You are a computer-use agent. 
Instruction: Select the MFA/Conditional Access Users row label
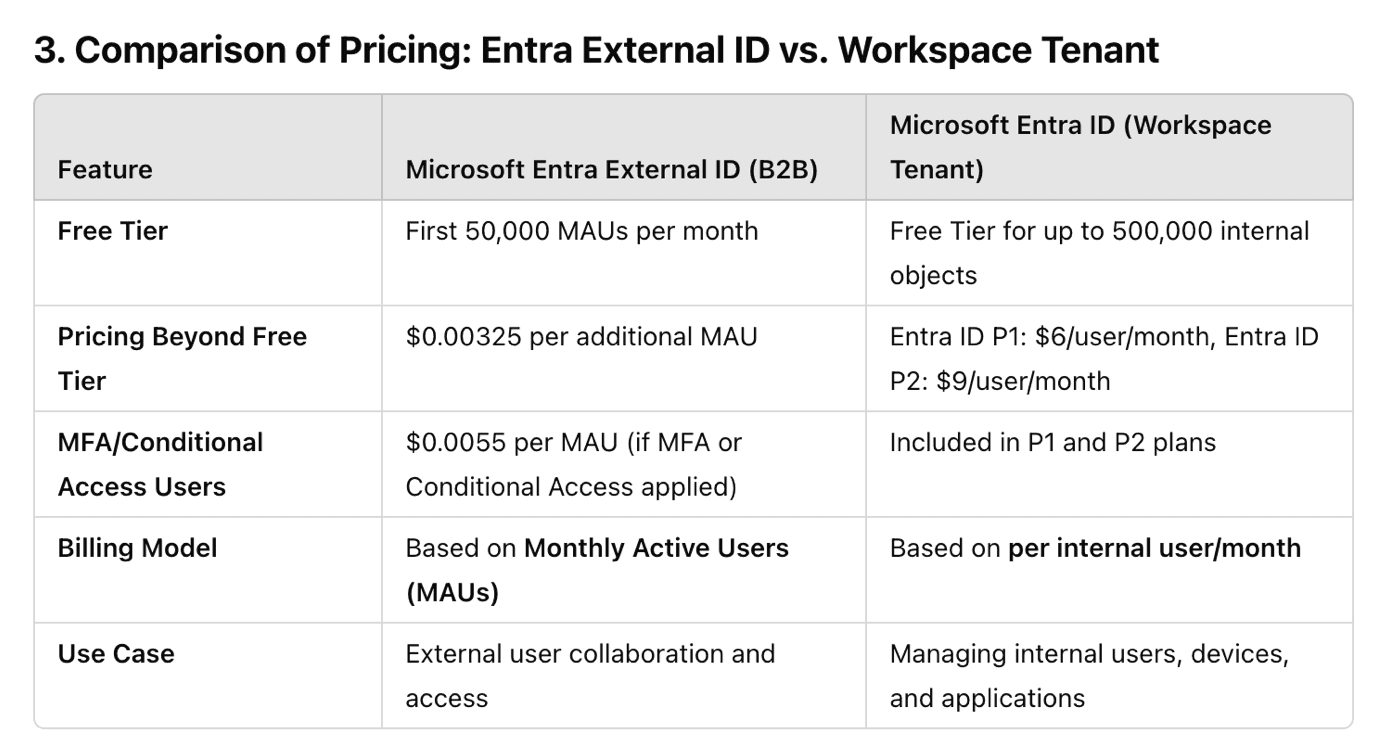click(161, 464)
